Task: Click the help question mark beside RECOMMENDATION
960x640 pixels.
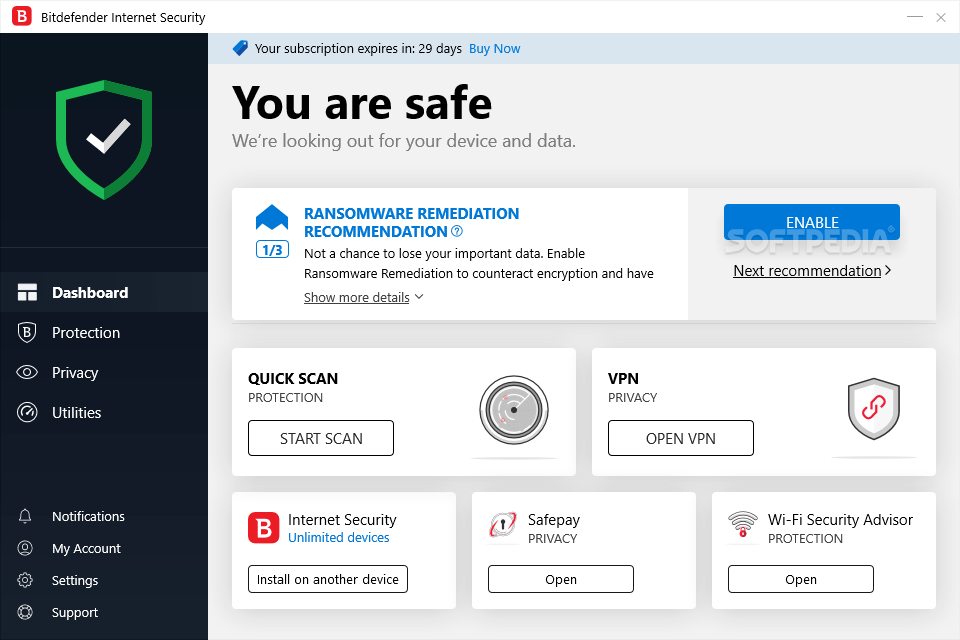Action: tap(457, 232)
